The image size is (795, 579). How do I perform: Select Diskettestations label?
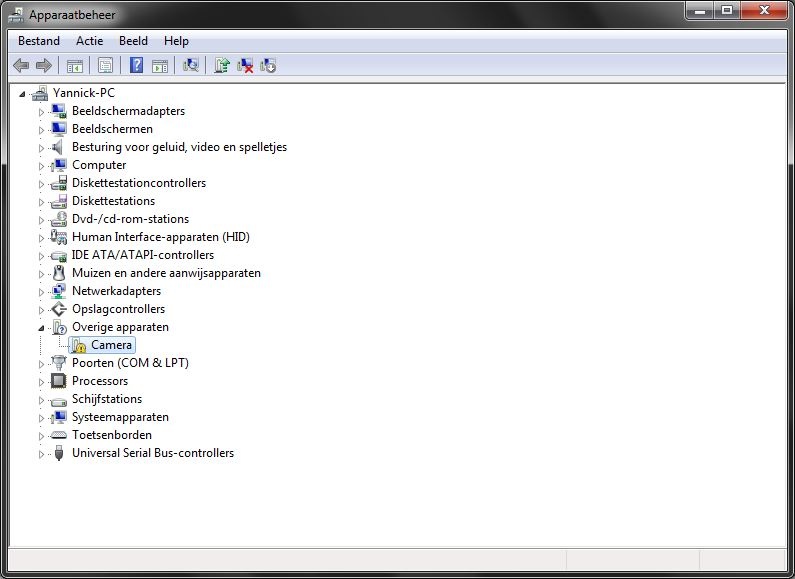[114, 201]
